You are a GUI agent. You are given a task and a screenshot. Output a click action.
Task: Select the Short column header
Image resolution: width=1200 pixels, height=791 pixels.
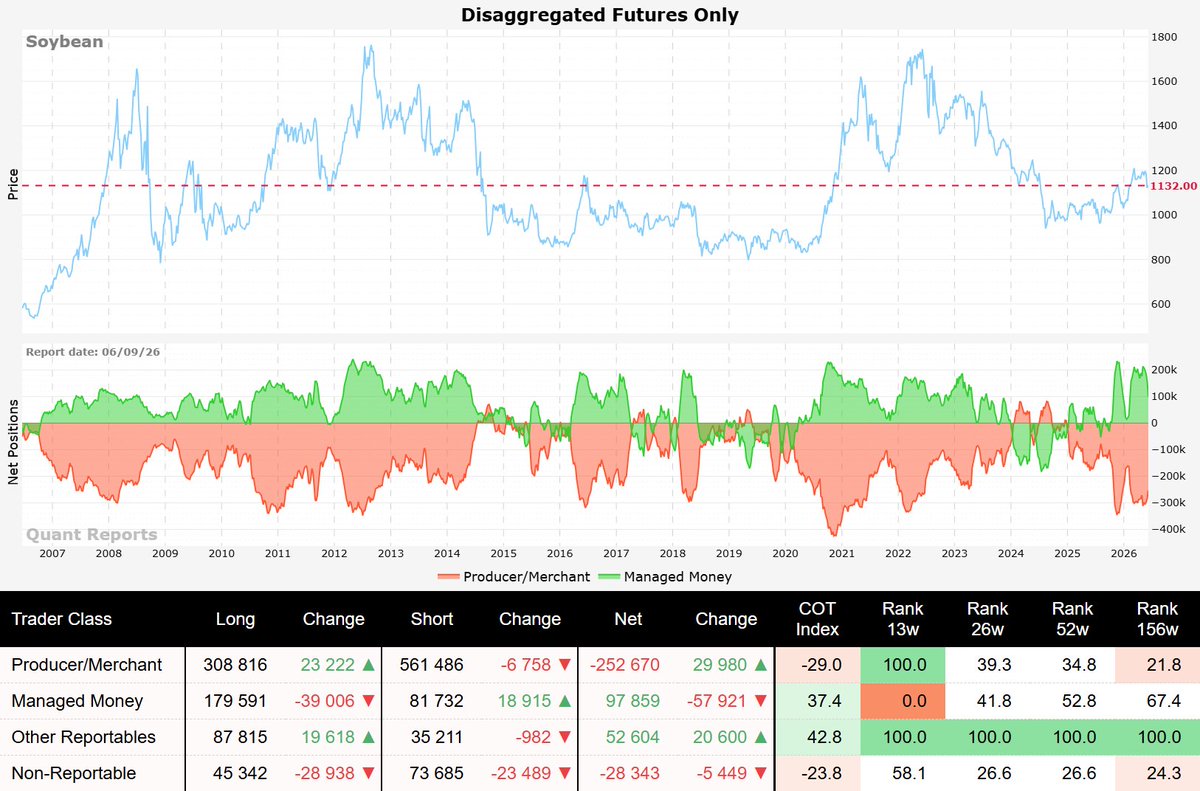click(x=431, y=619)
